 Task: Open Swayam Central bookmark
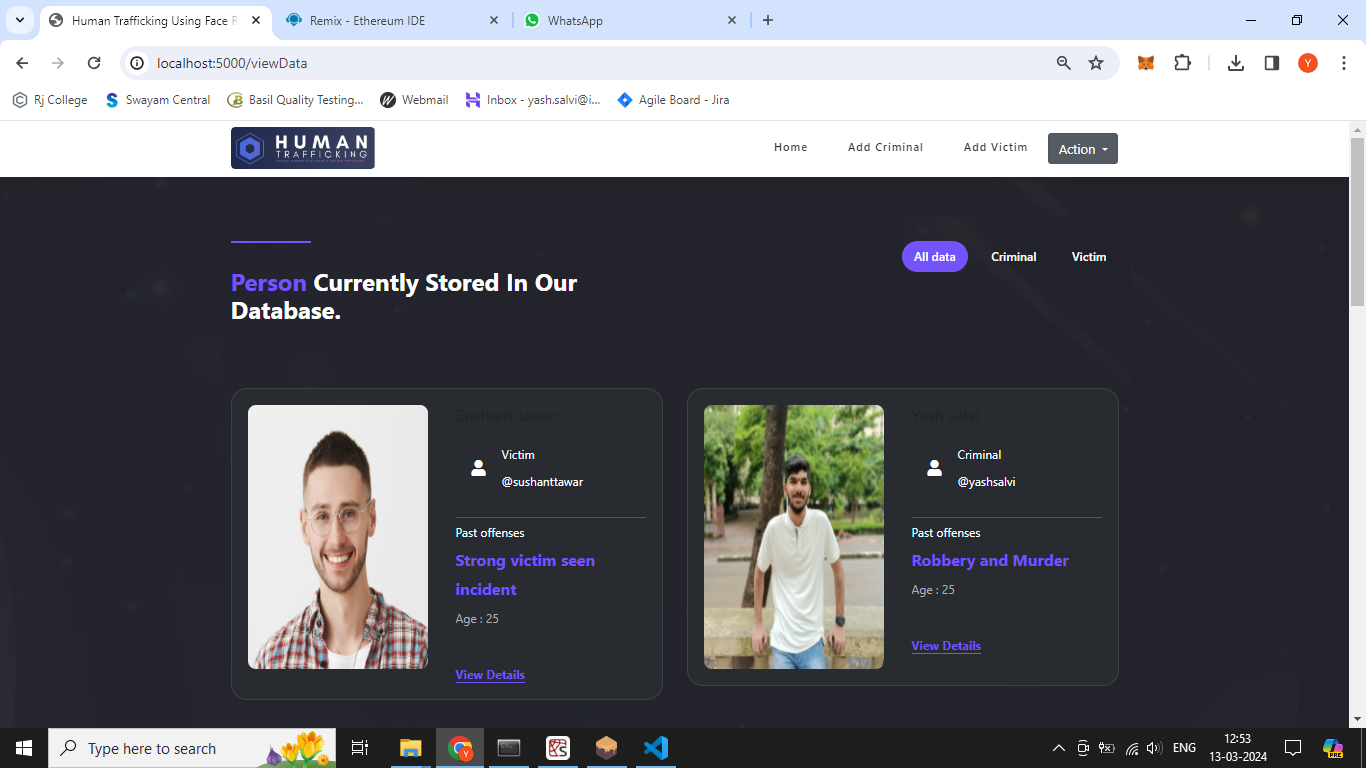(x=158, y=100)
